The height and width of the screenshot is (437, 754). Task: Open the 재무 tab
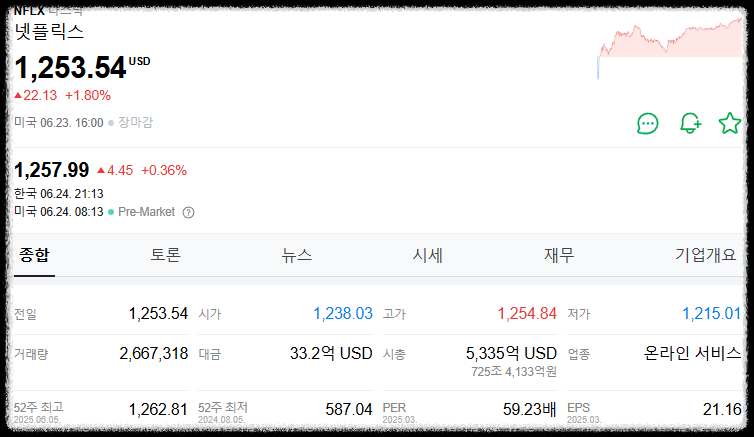[559, 255]
